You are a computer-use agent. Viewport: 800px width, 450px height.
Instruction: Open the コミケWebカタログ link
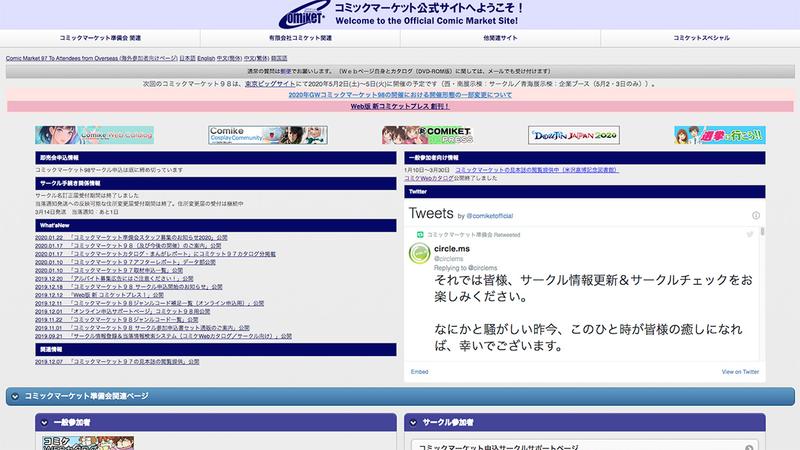tap(429, 178)
